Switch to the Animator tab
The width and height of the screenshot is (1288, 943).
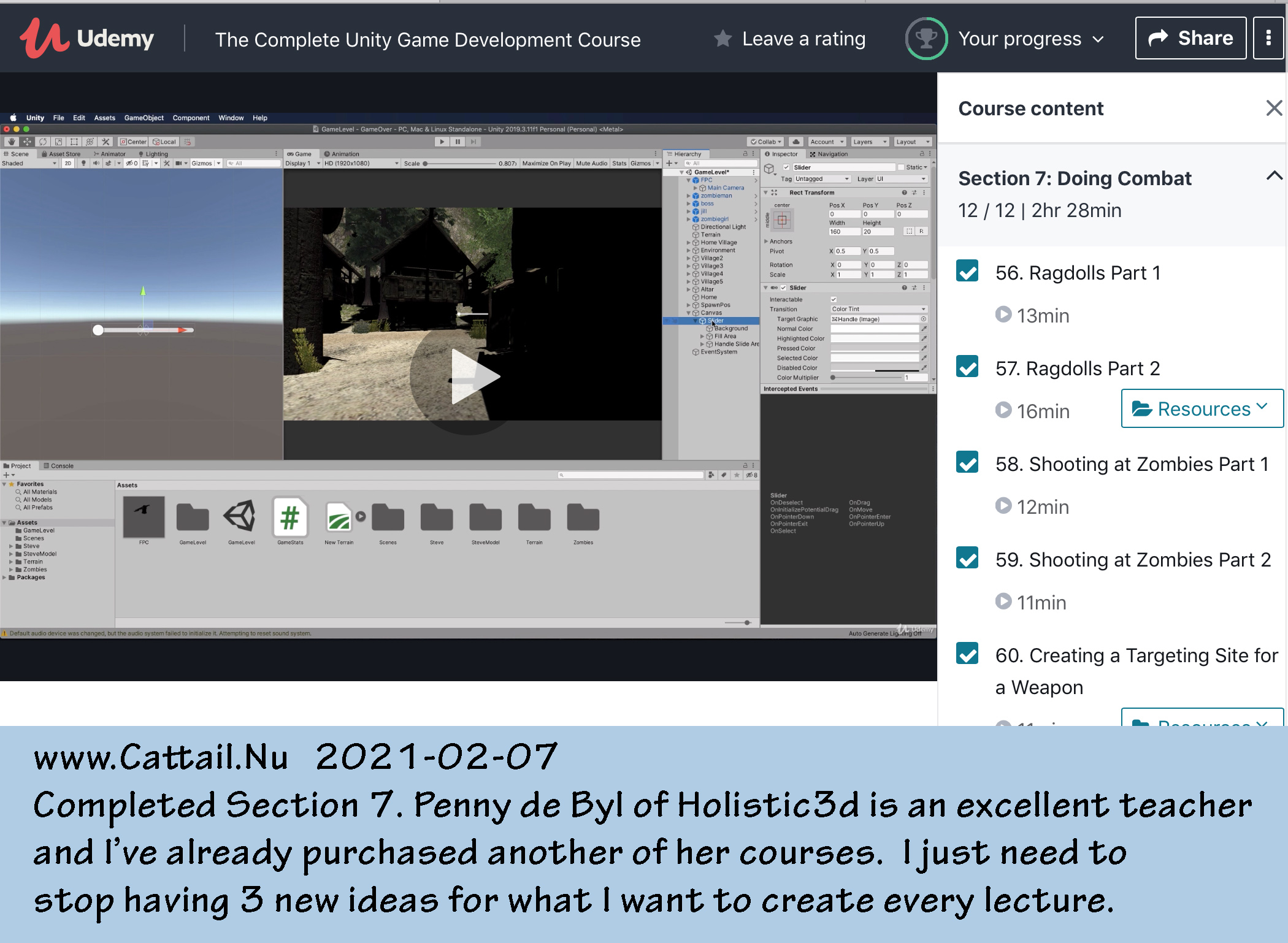click(109, 154)
